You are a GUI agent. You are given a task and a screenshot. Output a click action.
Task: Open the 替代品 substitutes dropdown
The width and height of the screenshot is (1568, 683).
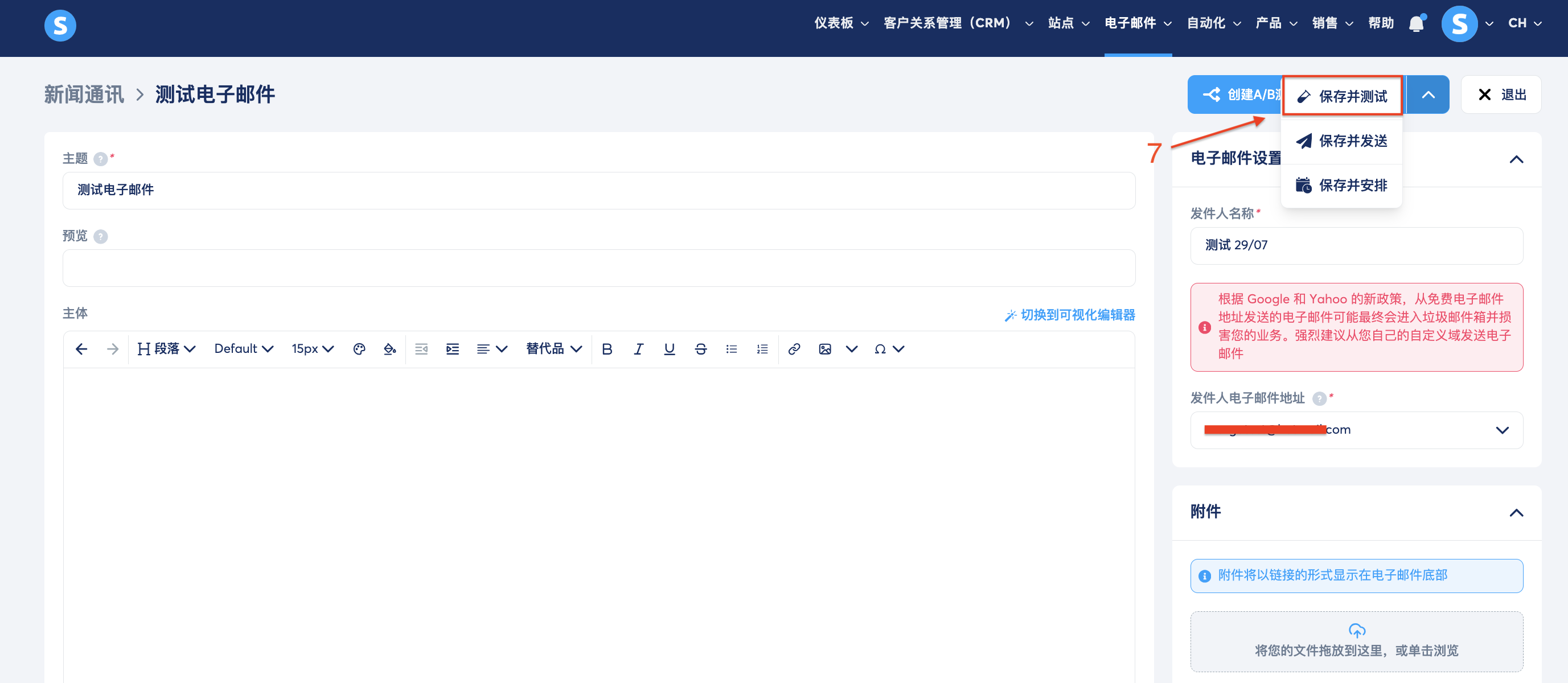pos(554,349)
